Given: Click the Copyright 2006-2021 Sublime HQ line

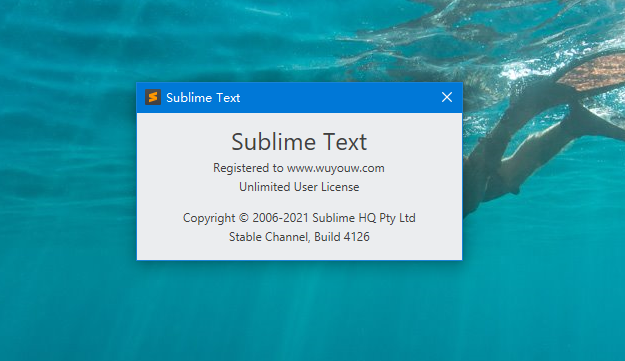Looking at the screenshot, I should [x=299, y=218].
